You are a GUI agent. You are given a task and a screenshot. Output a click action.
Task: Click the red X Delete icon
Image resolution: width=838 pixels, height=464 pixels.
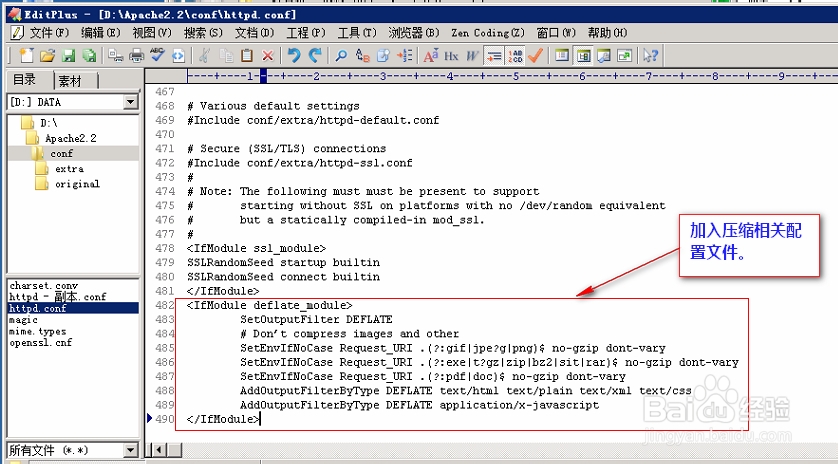(268, 56)
